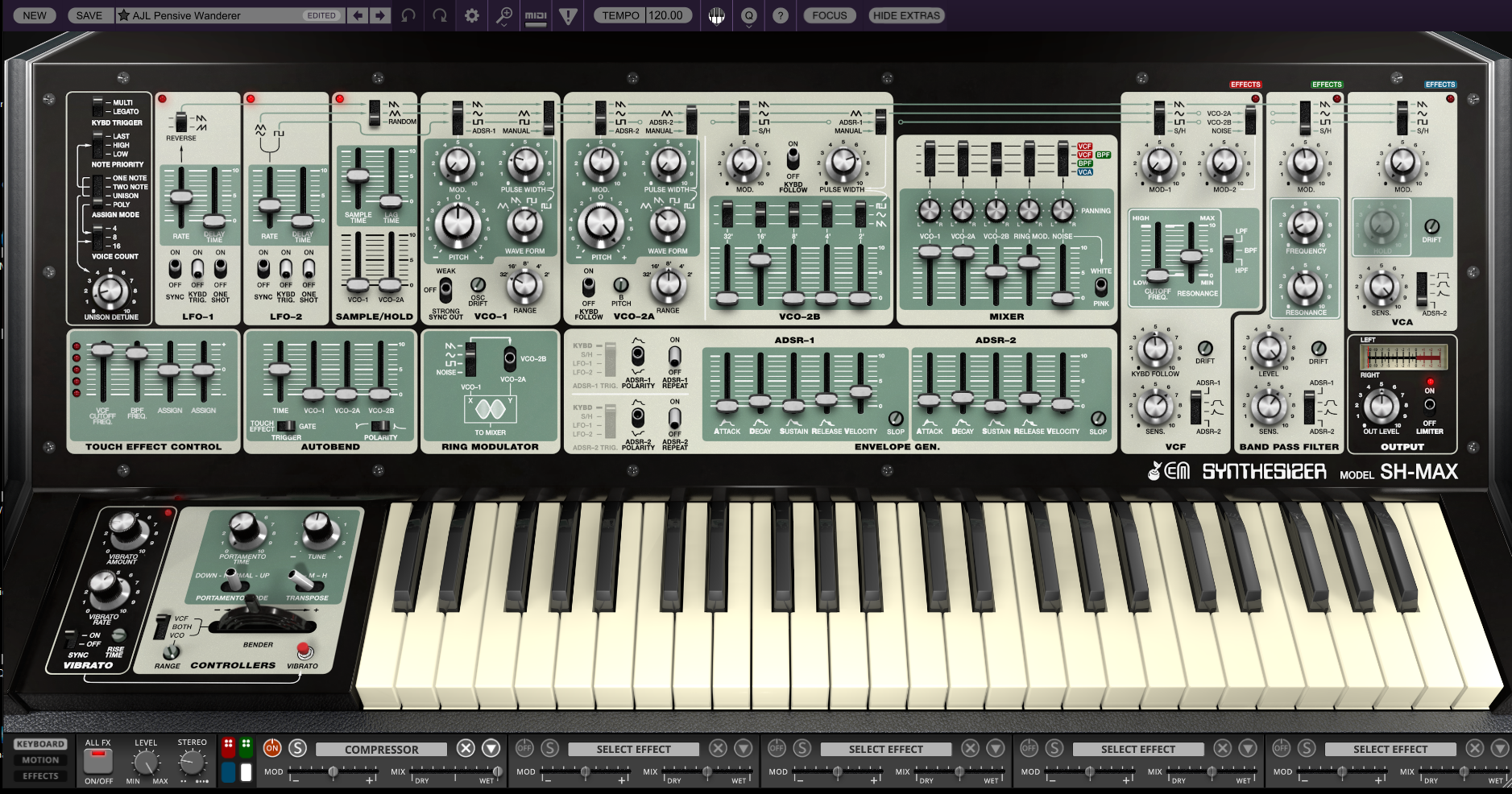The image size is (1512, 794).
Task: Click the redo arrow in top toolbar
Action: (440, 15)
